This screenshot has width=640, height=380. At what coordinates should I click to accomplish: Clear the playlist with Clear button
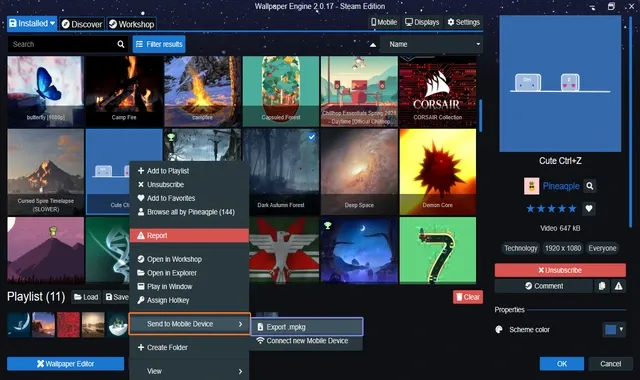(x=468, y=297)
